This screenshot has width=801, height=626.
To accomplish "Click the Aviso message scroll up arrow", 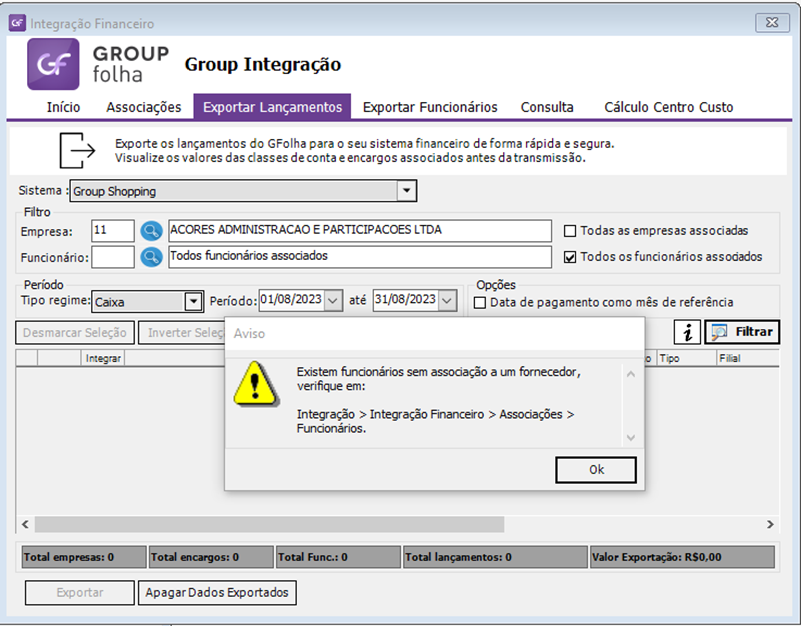I will (x=631, y=375).
